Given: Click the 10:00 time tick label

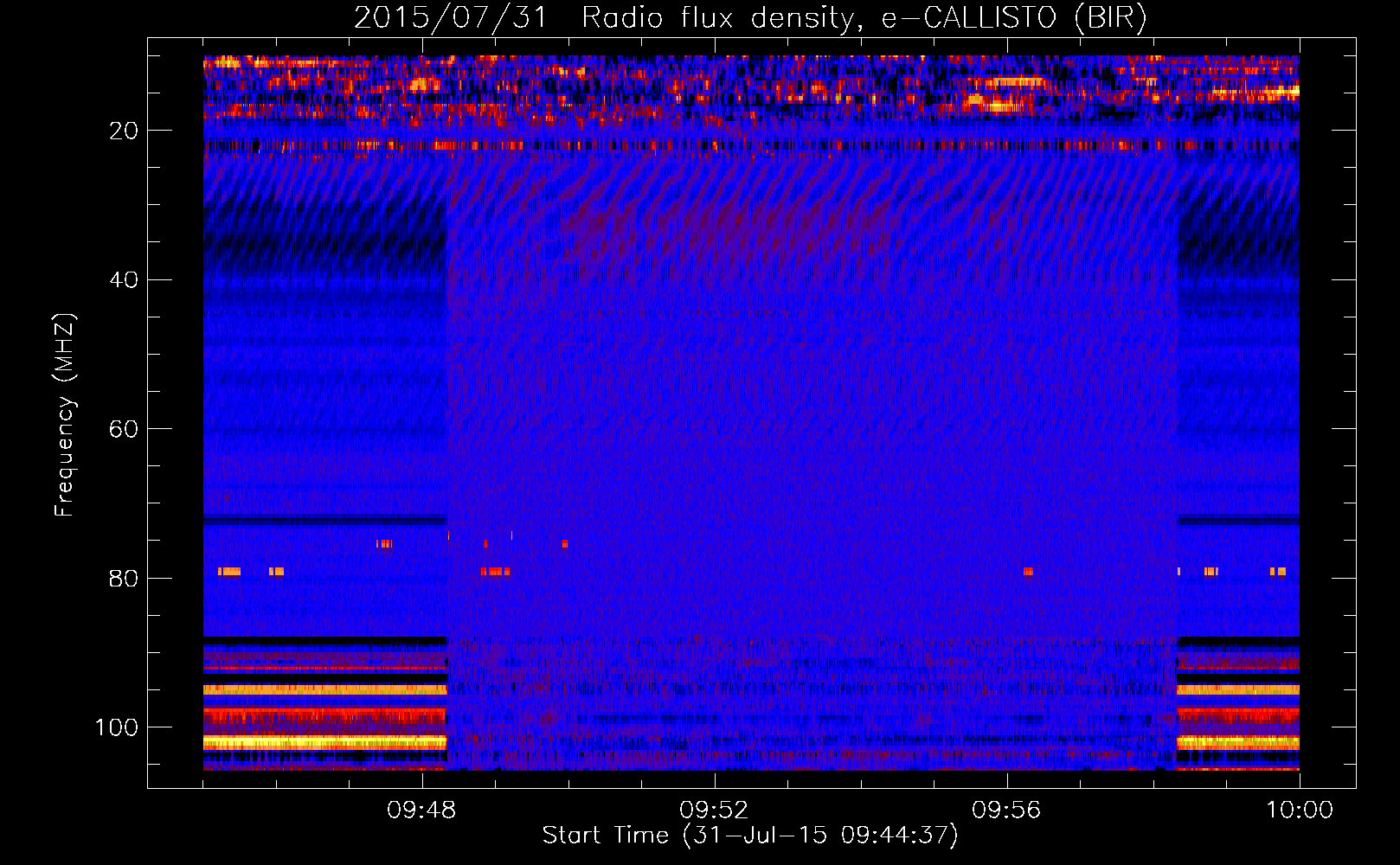Looking at the screenshot, I should (1300, 811).
